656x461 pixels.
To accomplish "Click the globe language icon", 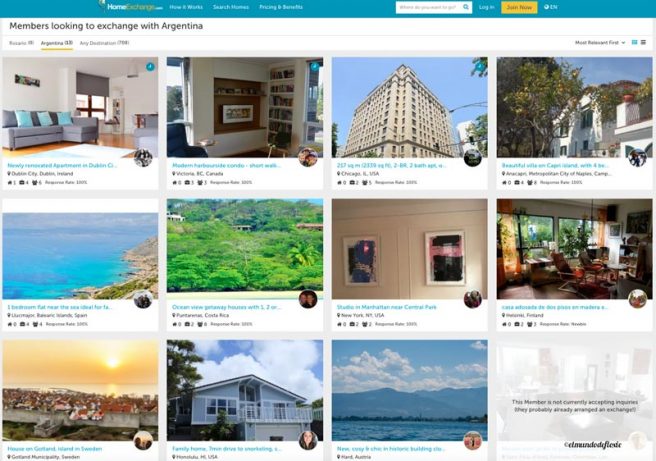I will [x=546, y=7].
